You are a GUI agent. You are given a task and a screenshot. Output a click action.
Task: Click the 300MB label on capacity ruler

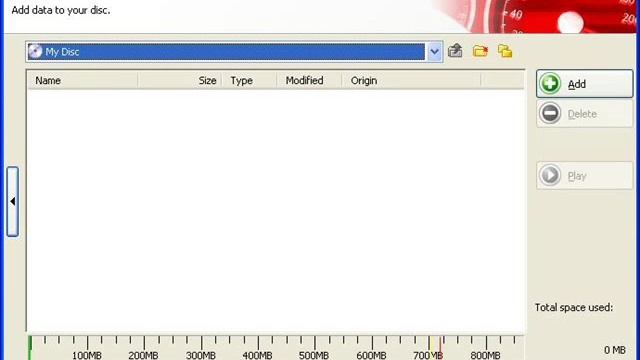[200, 355]
